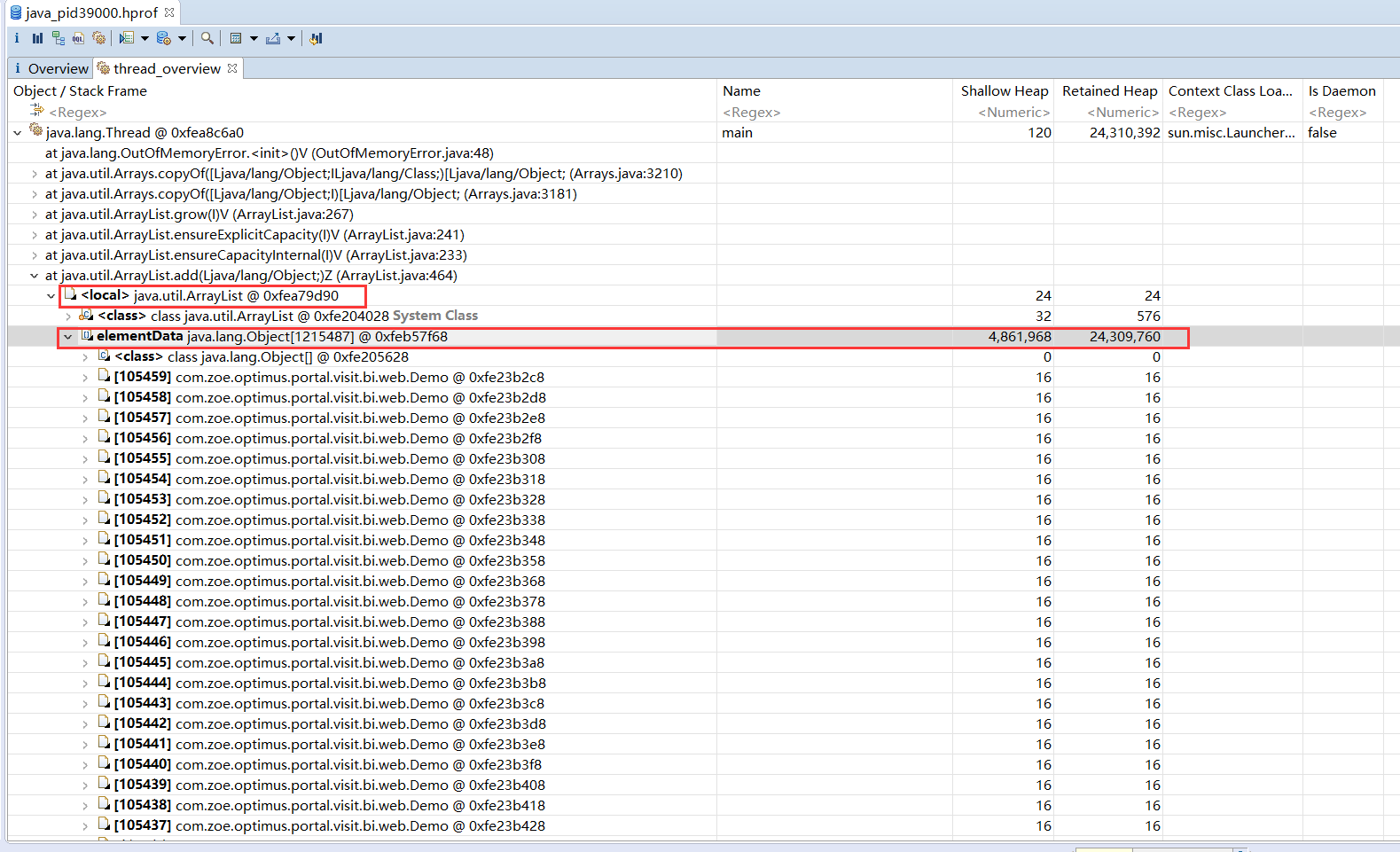Viewport: 1400px width, 852px height.
Task: Sort by Shallow Heap column header
Action: coord(1005,90)
